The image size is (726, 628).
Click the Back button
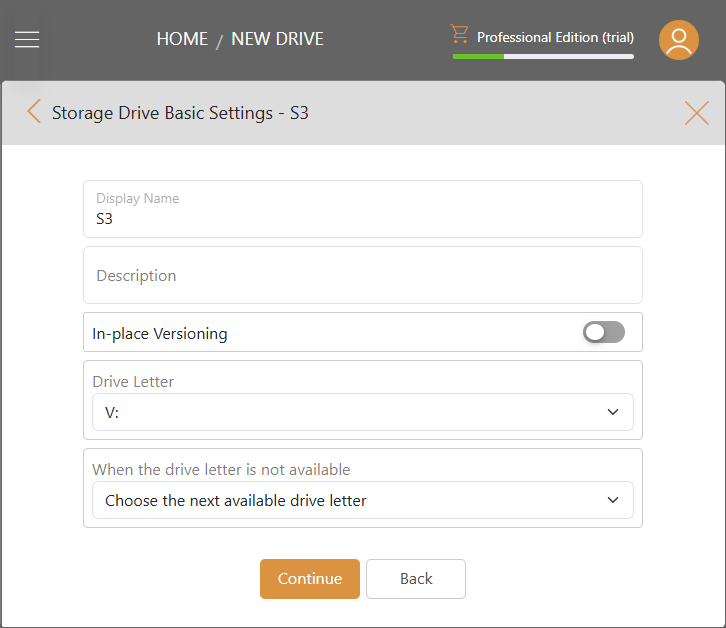point(416,579)
